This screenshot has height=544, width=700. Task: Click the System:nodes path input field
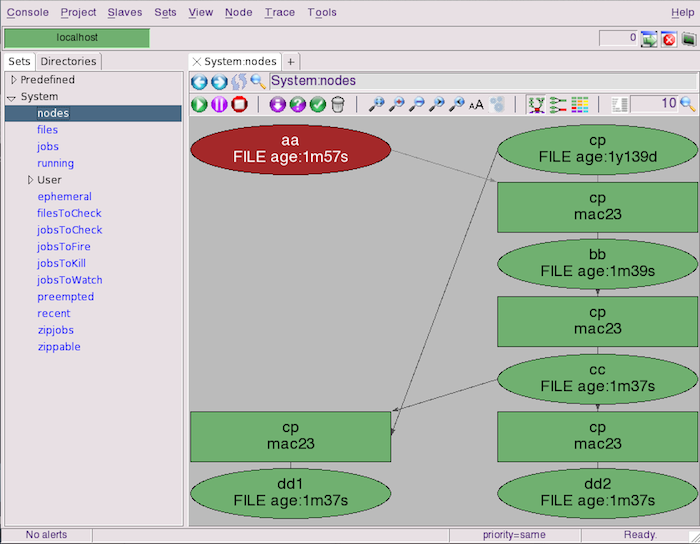tap(480, 82)
